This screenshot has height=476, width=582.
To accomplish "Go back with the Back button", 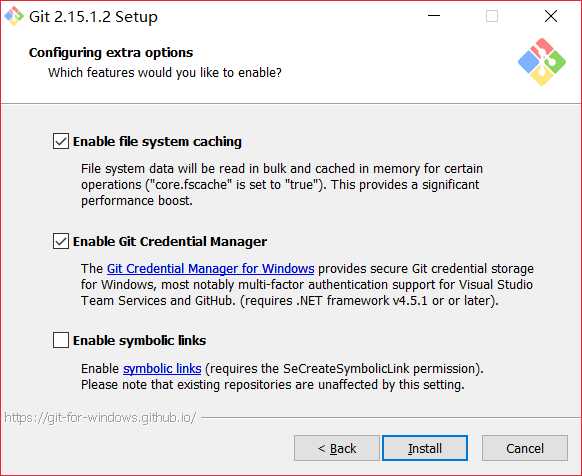I will [x=337, y=448].
